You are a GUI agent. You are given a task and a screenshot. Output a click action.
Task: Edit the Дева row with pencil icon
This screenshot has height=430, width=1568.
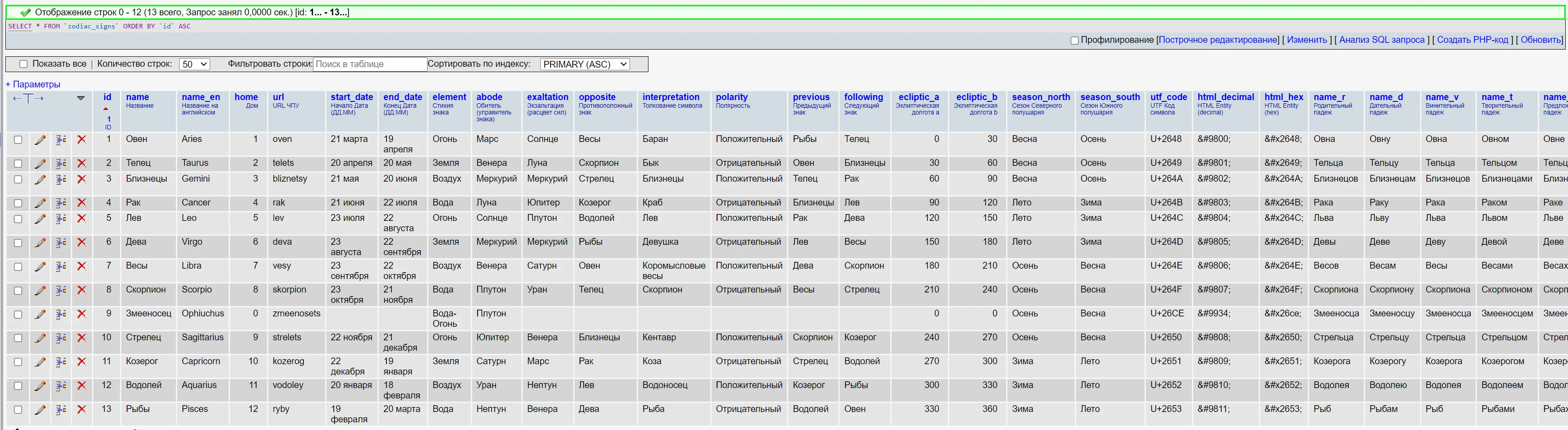40,242
